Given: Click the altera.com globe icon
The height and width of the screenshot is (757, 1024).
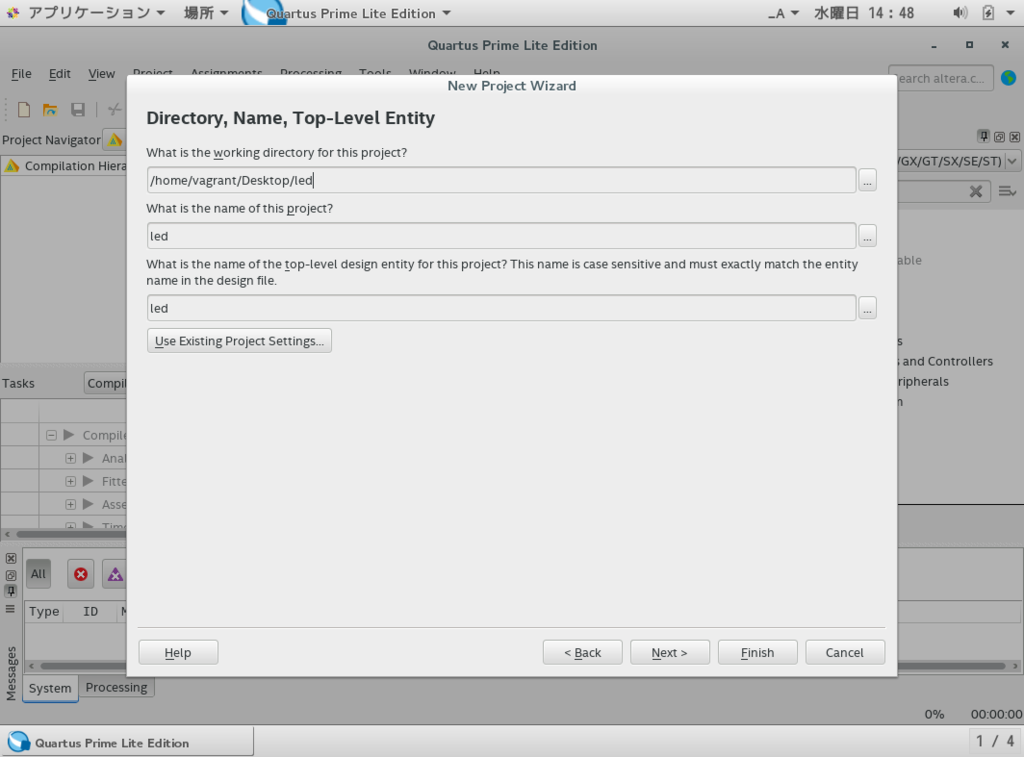Looking at the screenshot, I should pyautogui.click(x=1008, y=78).
